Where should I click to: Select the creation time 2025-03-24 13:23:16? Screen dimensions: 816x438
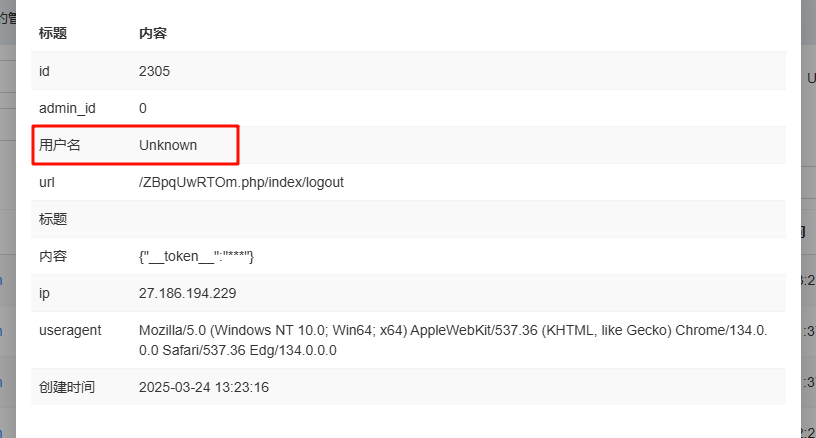pyautogui.click(x=203, y=388)
